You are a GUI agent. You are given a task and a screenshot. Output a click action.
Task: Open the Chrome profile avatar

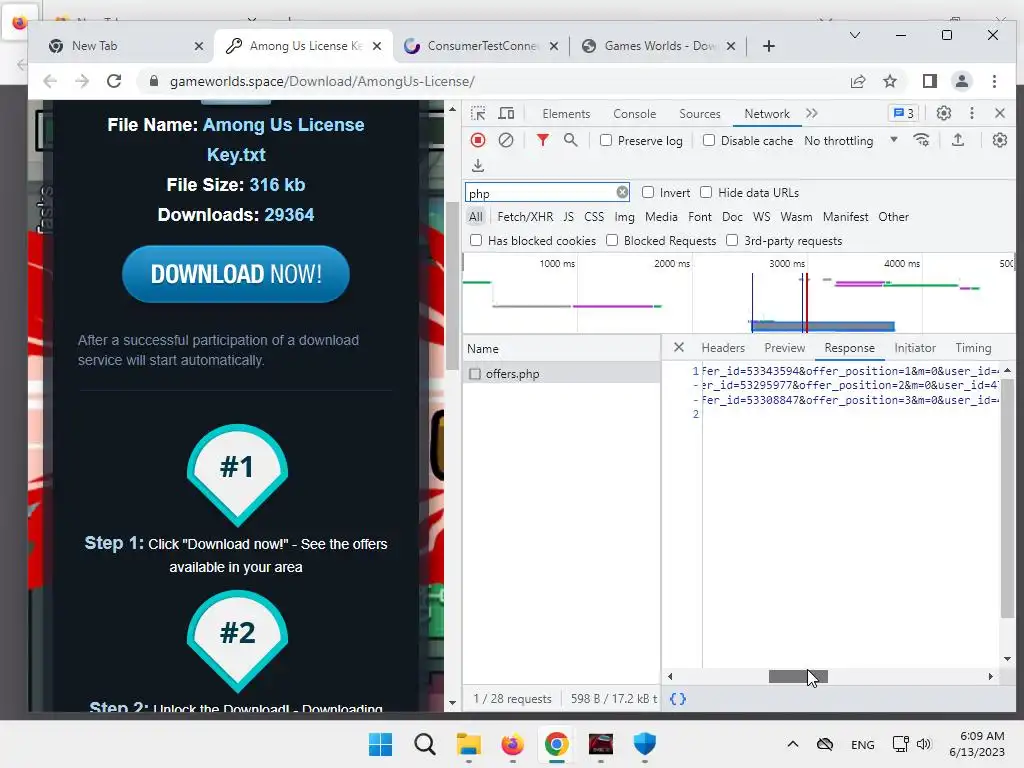(x=961, y=82)
